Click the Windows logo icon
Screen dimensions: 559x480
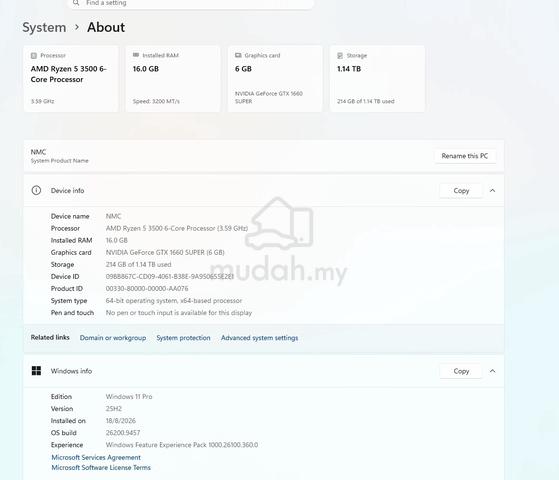36,371
